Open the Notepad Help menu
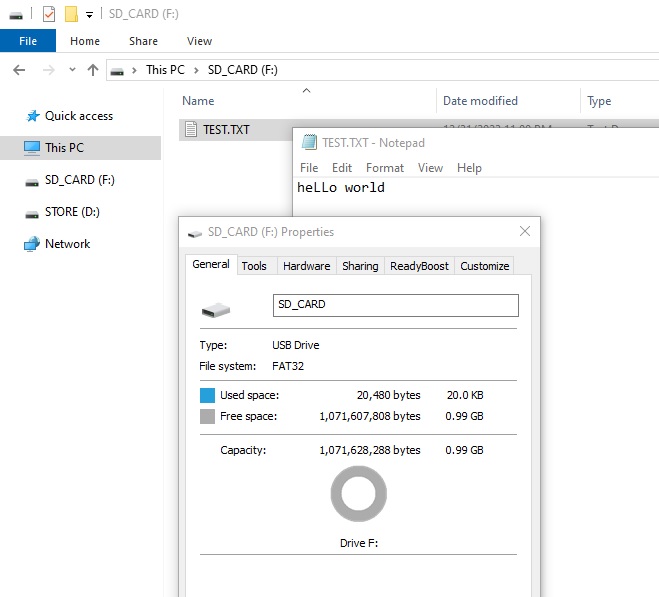The image size is (659, 597). point(469,168)
